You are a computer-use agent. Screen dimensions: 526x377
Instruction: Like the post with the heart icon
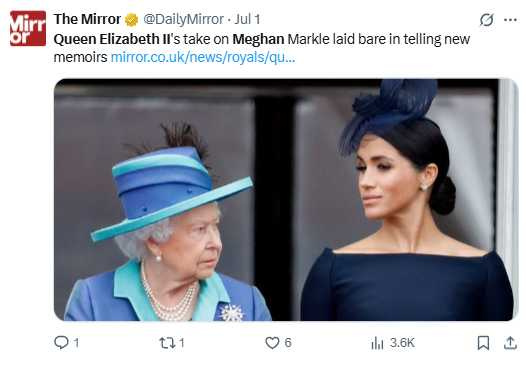coord(272,343)
